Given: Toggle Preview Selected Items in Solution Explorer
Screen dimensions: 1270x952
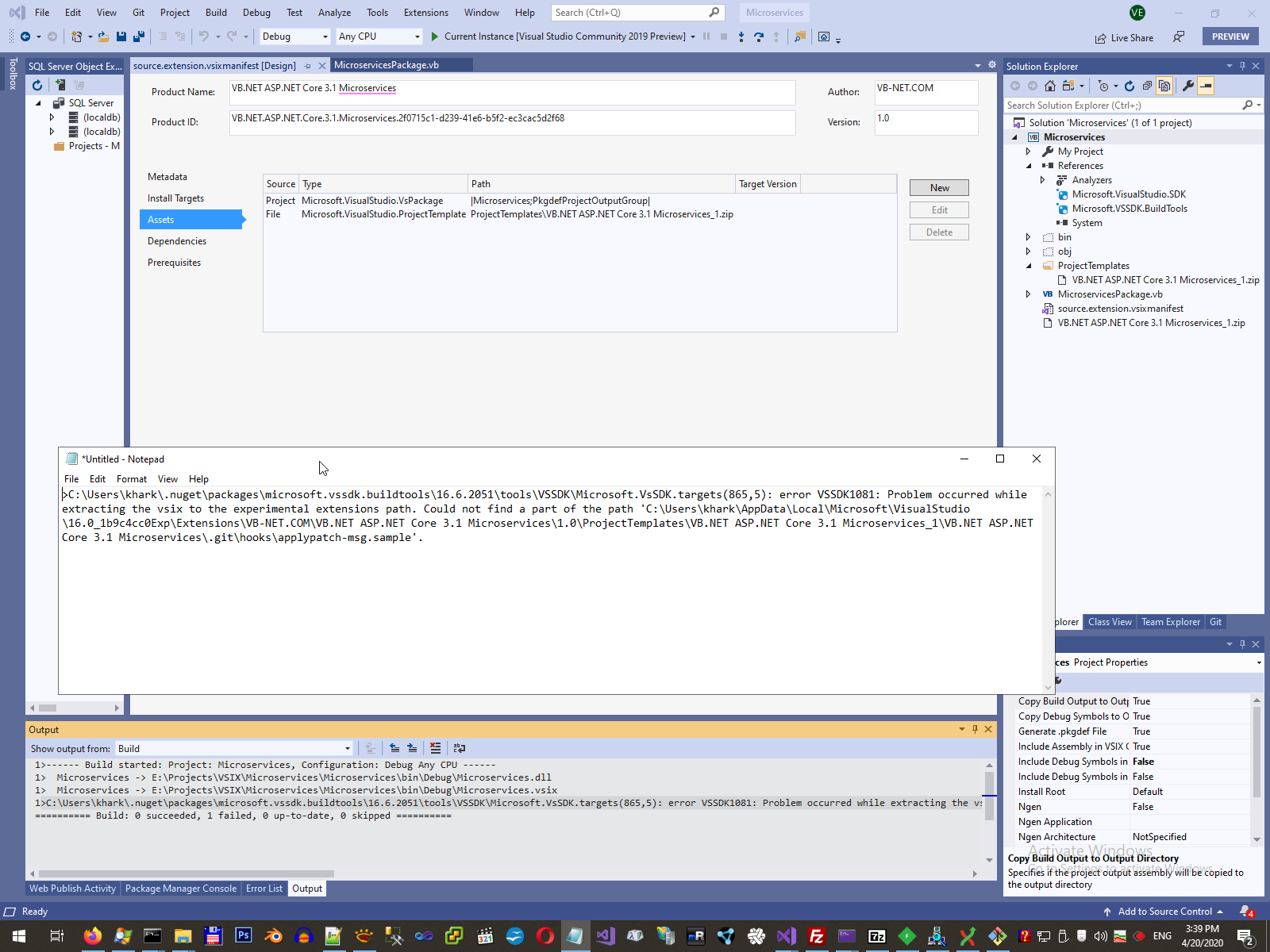Looking at the screenshot, I should tap(1206, 86).
